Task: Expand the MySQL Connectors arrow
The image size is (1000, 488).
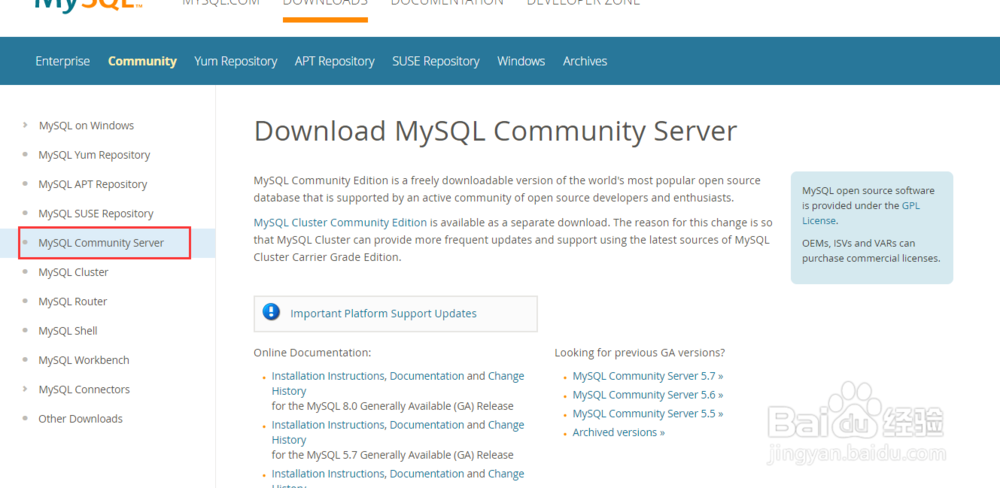Action: (x=25, y=389)
